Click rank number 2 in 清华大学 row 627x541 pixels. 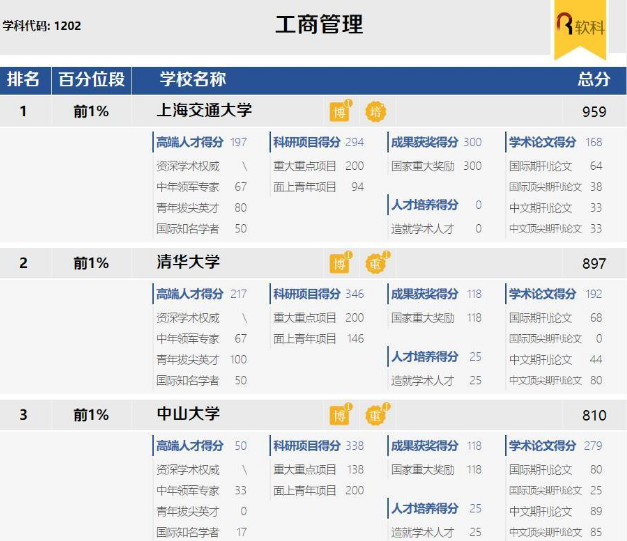pyautogui.click(x=23, y=263)
